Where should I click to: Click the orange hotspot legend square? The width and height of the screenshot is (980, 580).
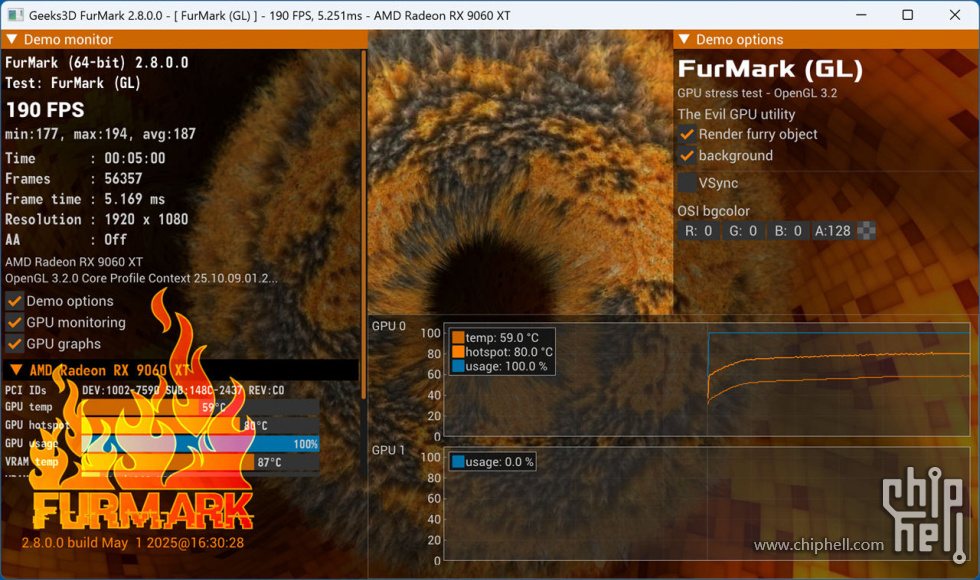[458, 352]
